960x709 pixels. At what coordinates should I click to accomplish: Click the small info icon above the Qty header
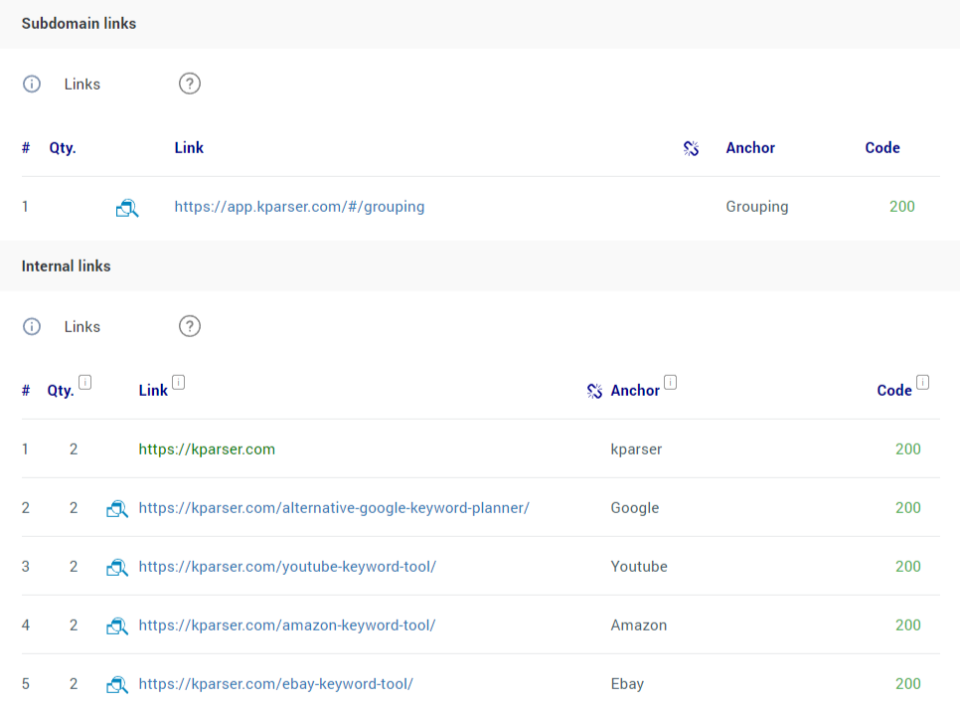(84, 380)
